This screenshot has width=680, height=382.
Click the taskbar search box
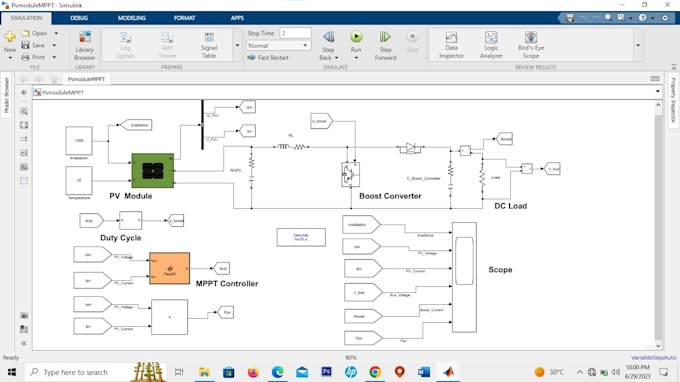tap(96, 372)
